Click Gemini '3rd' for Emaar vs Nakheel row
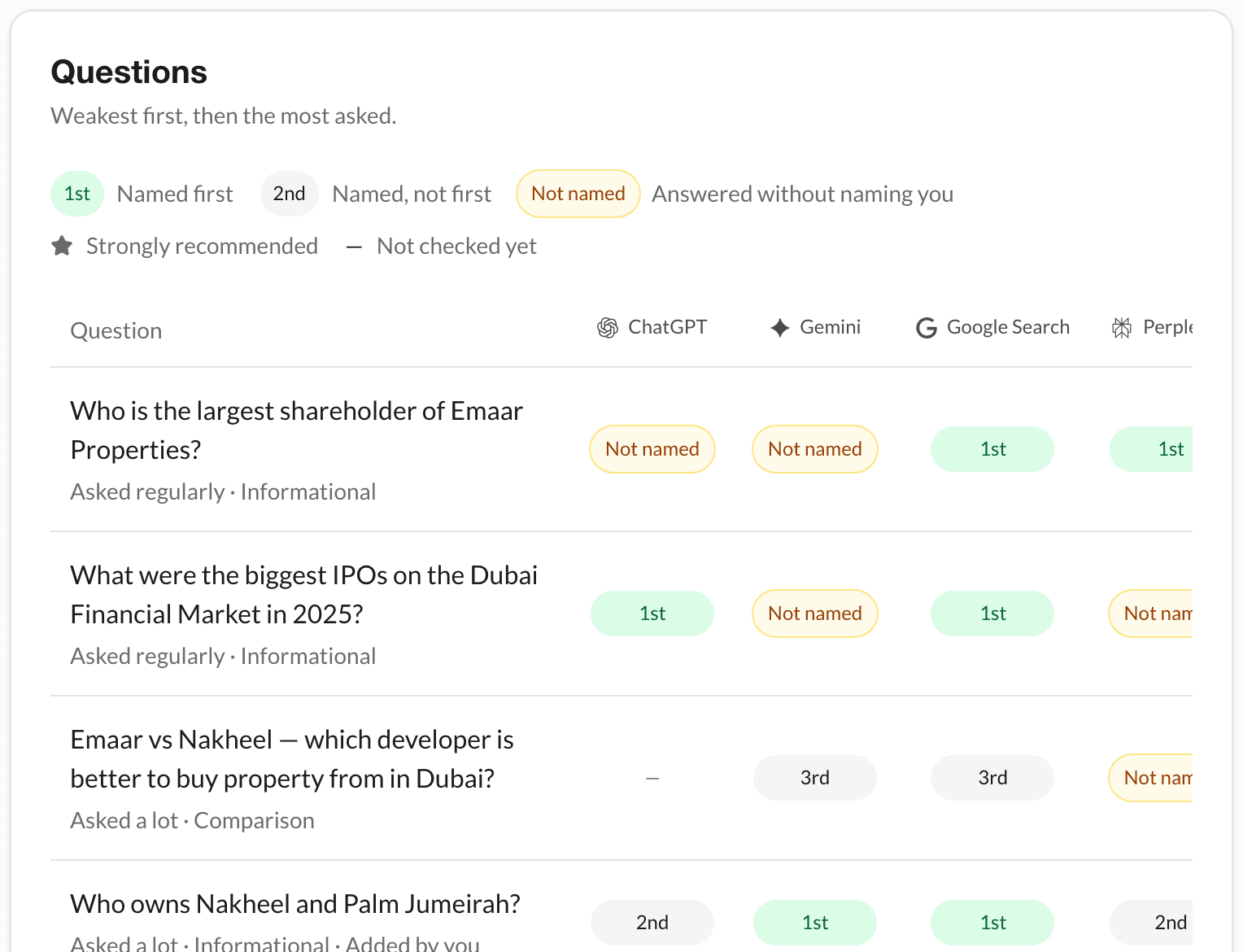The image size is (1243, 952). click(x=815, y=778)
